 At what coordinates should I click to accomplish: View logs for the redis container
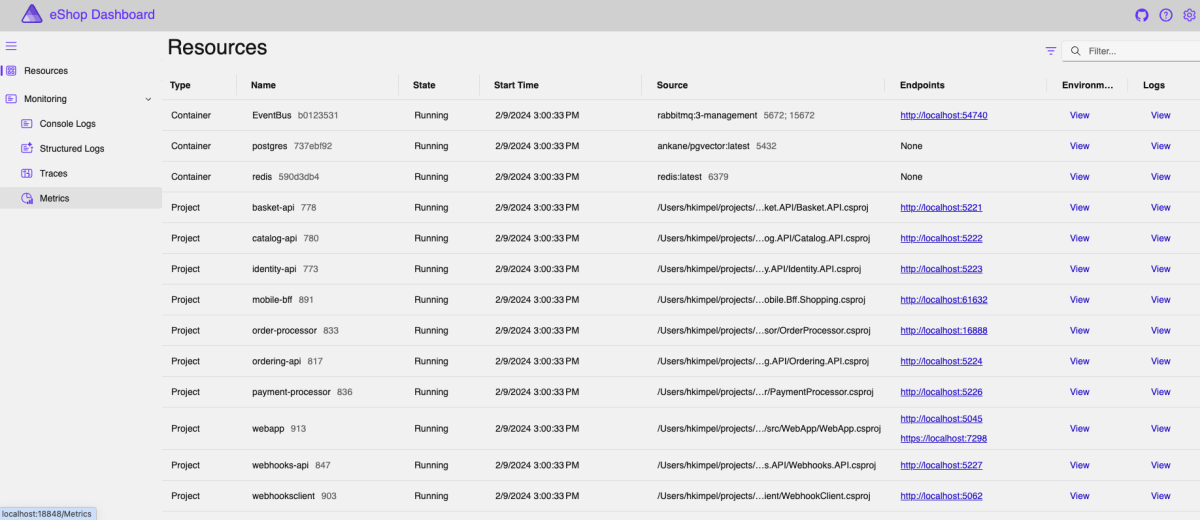[1160, 177]
